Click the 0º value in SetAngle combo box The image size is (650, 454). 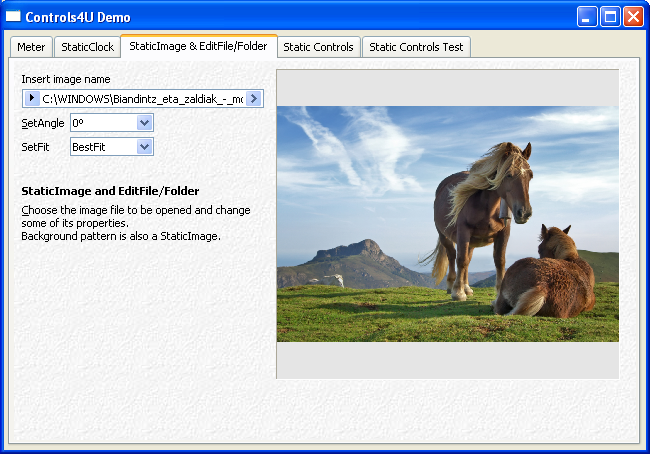pos(102,123)
